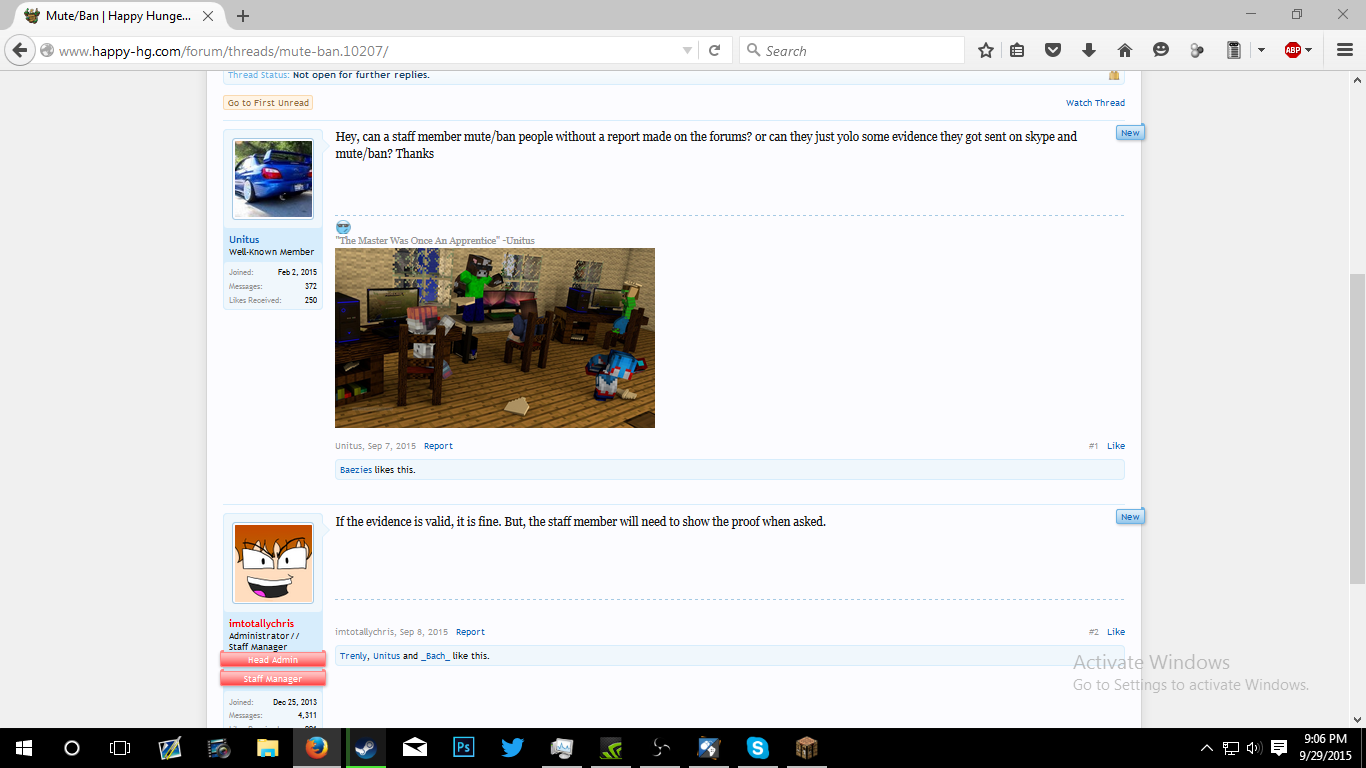Image resolution: width=1366 pixels, height=768 pixels.
Task: Open the Nvidia app on the taskbar
Action: [x=611, y=748]
